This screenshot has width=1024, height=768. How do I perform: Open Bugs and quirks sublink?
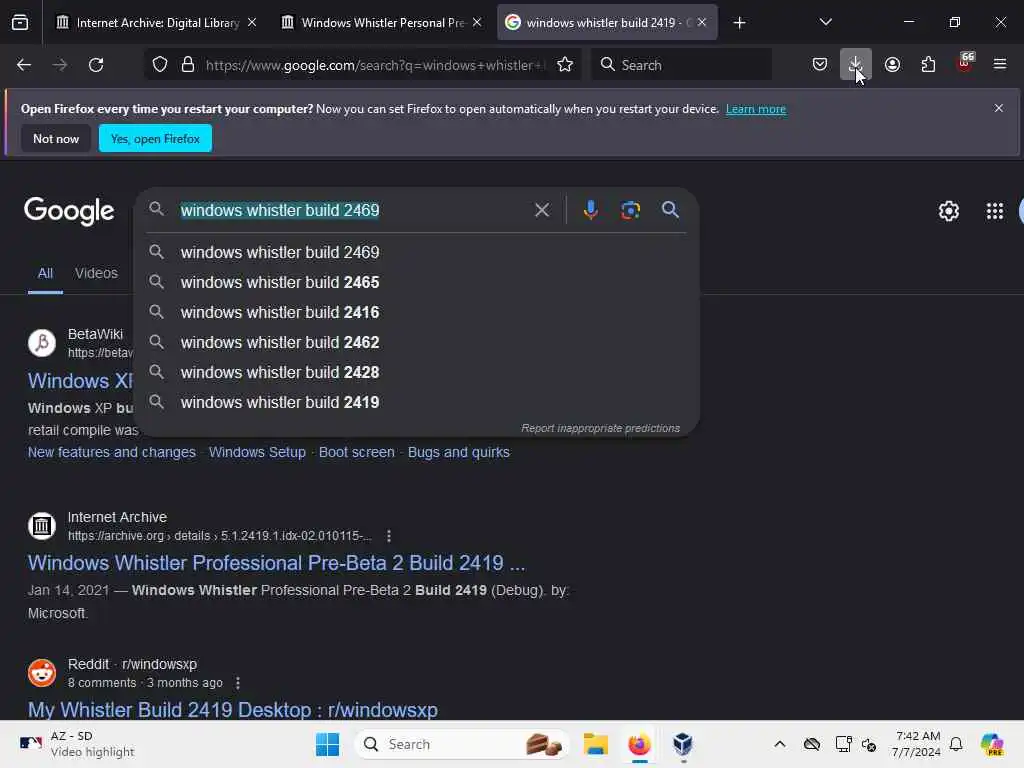(x=458, y=453)
